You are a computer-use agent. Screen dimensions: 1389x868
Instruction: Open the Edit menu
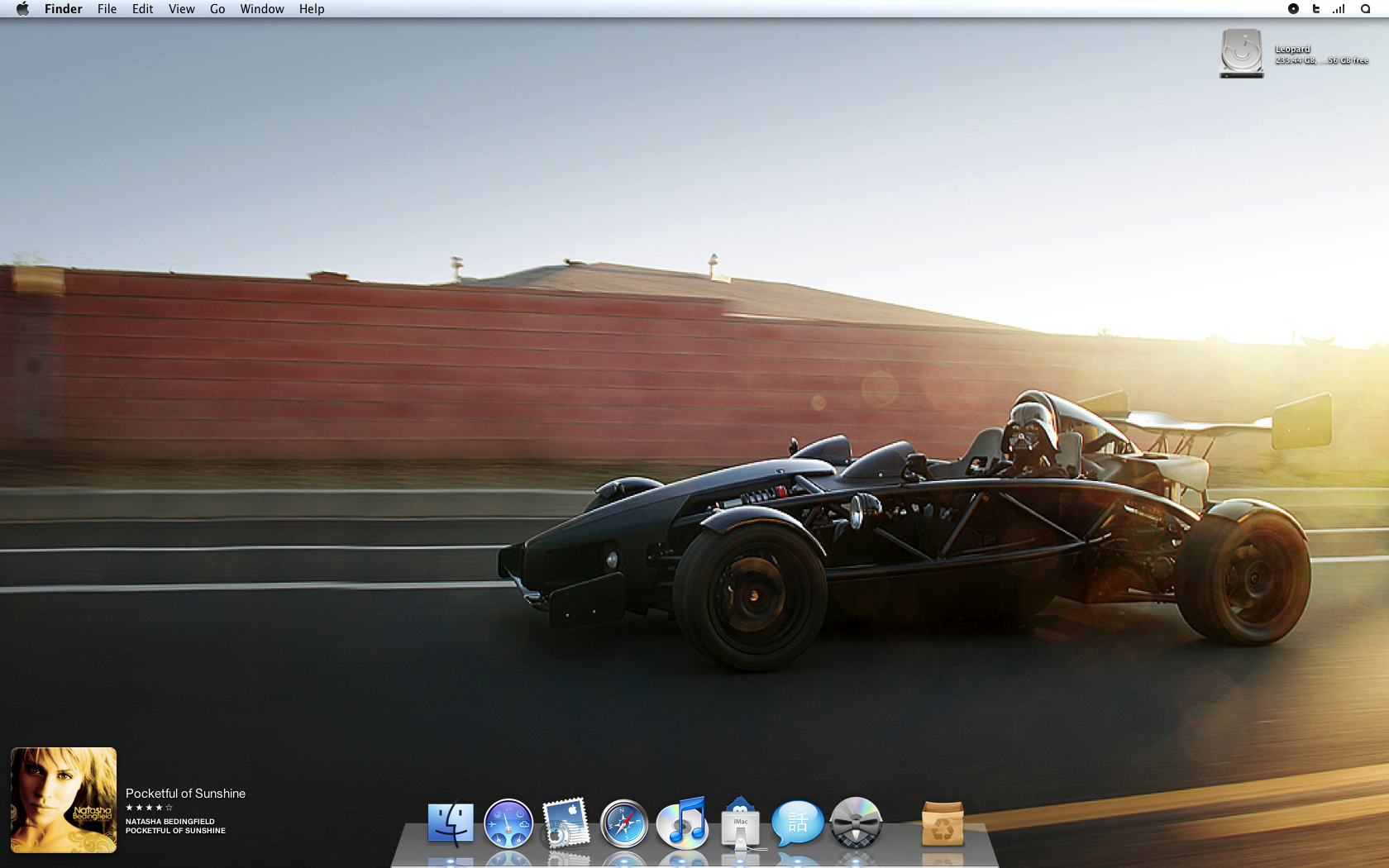point(142,9)
